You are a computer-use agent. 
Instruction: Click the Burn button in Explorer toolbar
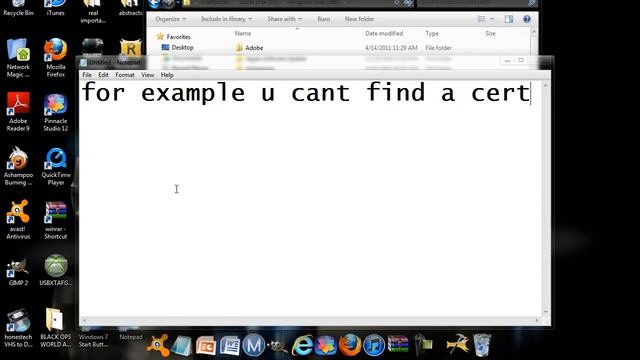click(323, 19)
